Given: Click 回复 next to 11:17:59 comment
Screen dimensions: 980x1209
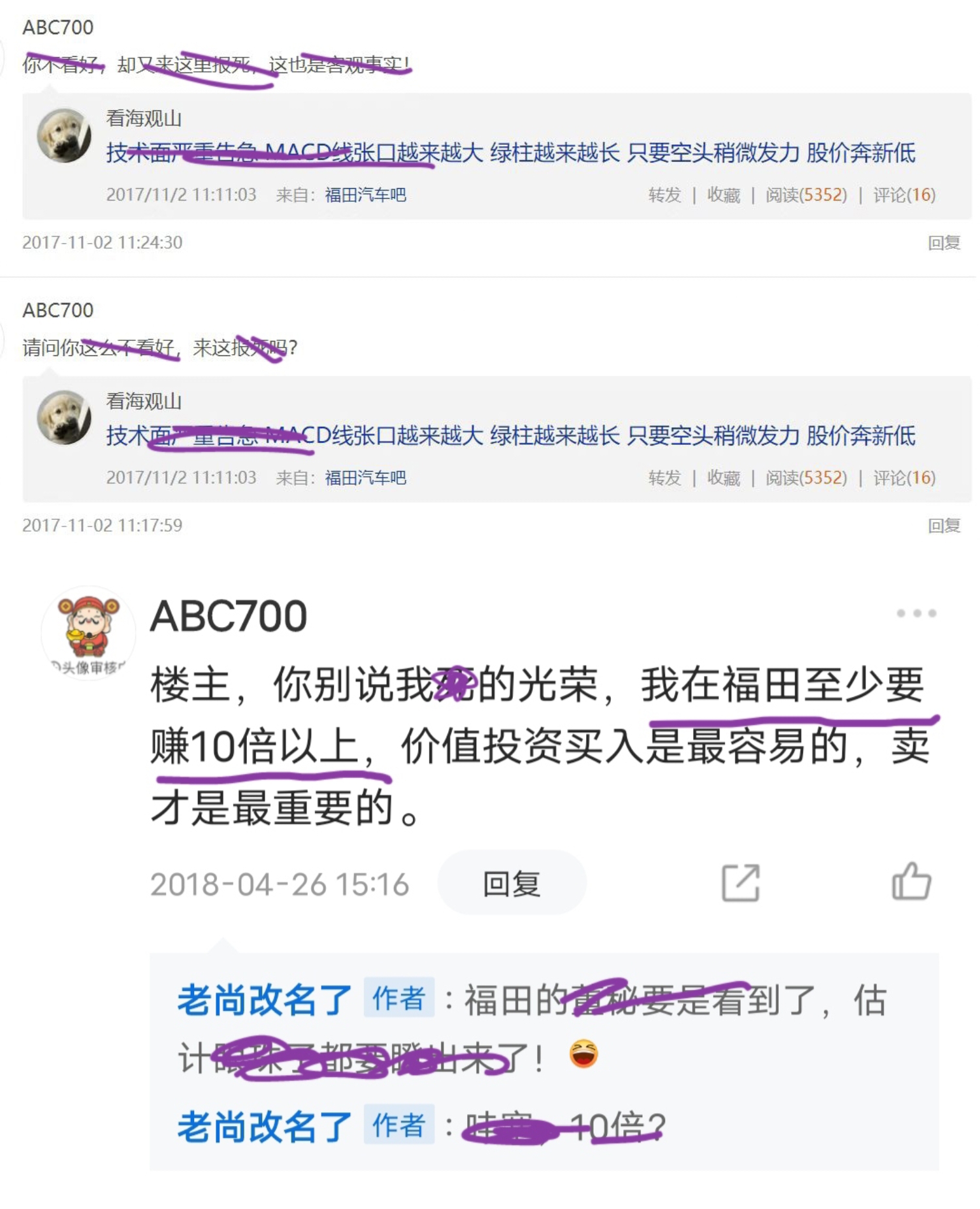Looking at the screenshot, I should click(944, 526).
